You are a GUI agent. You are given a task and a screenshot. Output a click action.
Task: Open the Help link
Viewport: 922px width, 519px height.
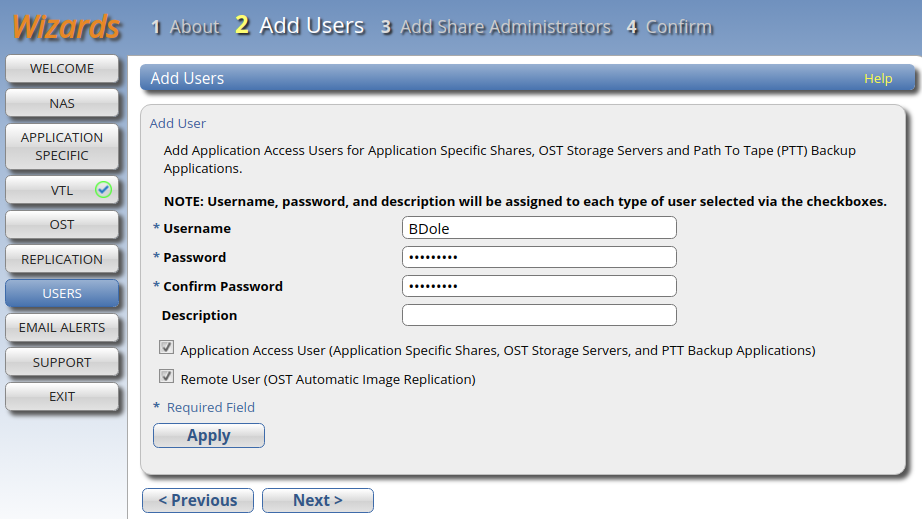tap(878, 78)
